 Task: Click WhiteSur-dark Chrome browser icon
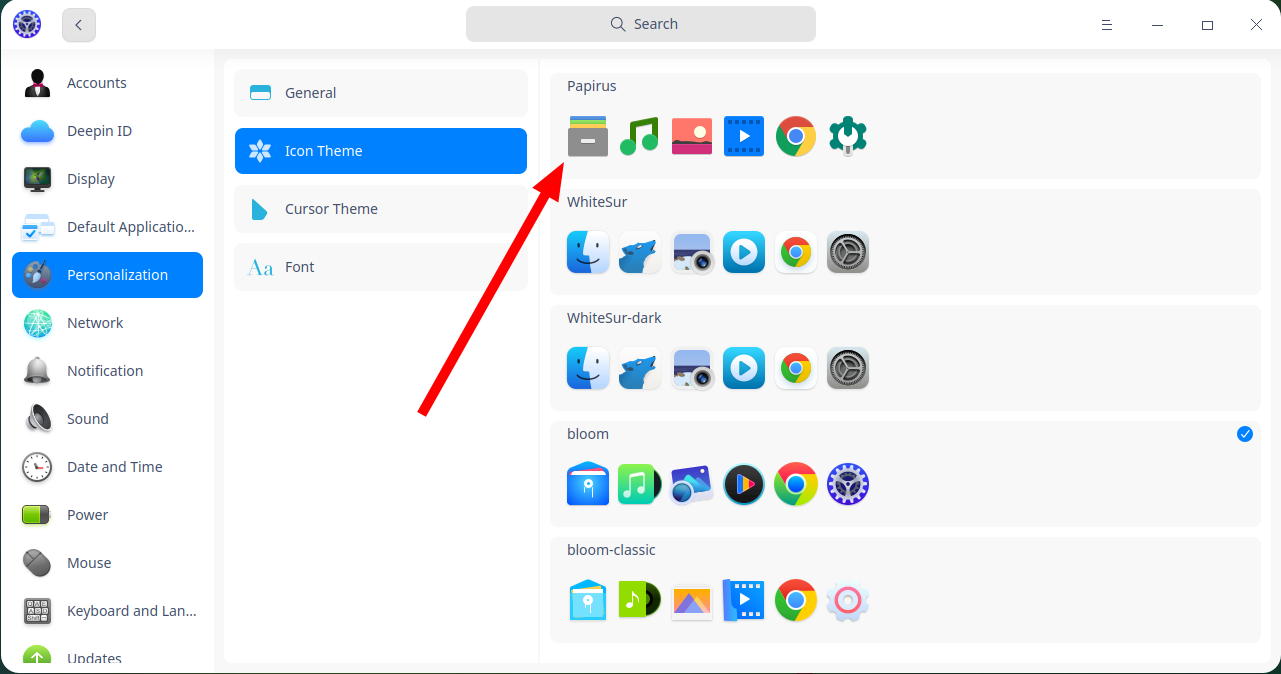796,368
